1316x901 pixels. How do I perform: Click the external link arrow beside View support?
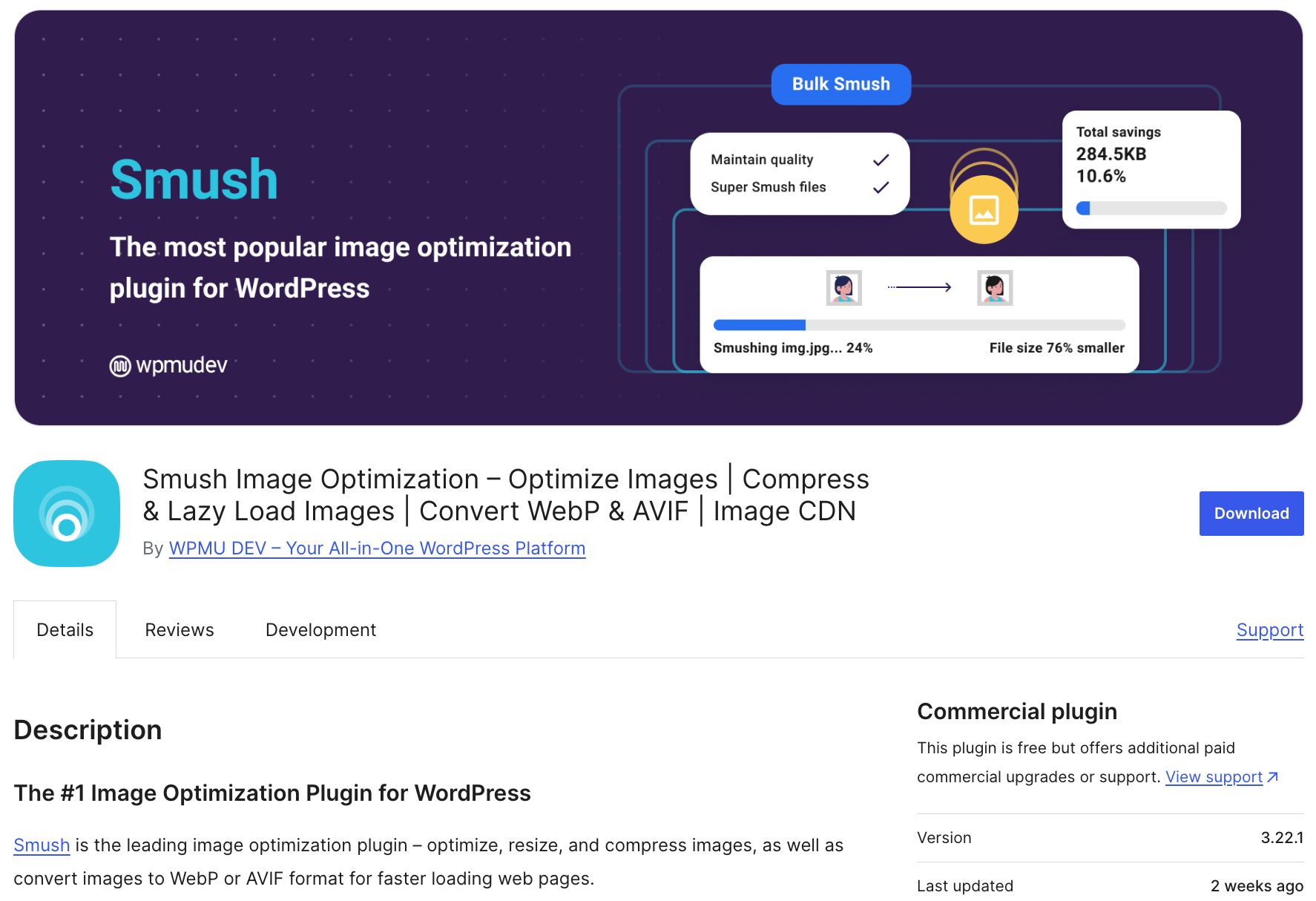[x=1274, y=776]
